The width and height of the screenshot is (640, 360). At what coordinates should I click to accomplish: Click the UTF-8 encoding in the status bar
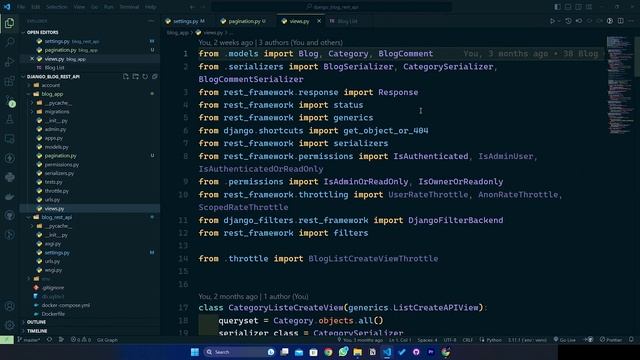tap(450, 340)
